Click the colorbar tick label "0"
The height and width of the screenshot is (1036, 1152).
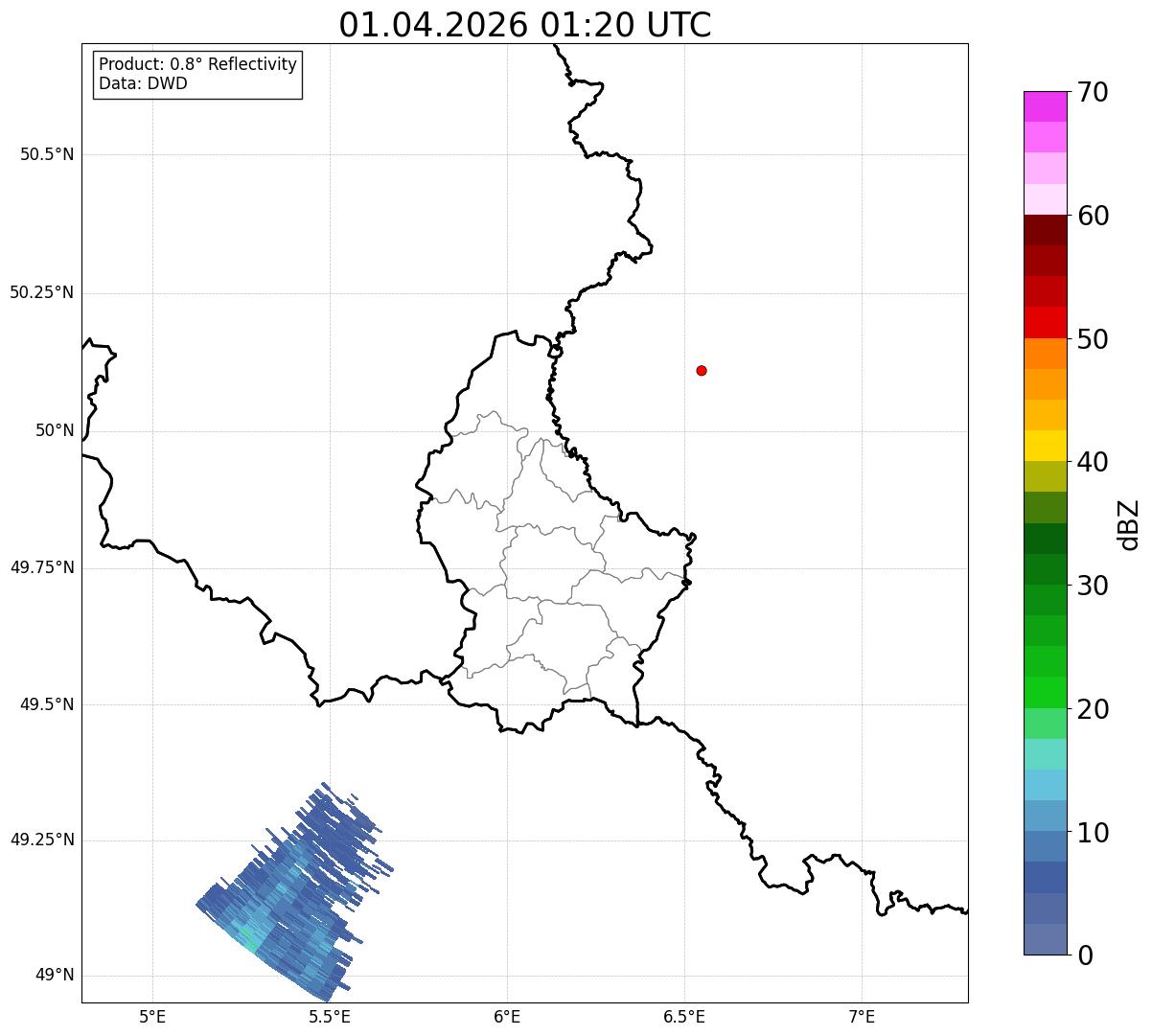click(1085, 955)
